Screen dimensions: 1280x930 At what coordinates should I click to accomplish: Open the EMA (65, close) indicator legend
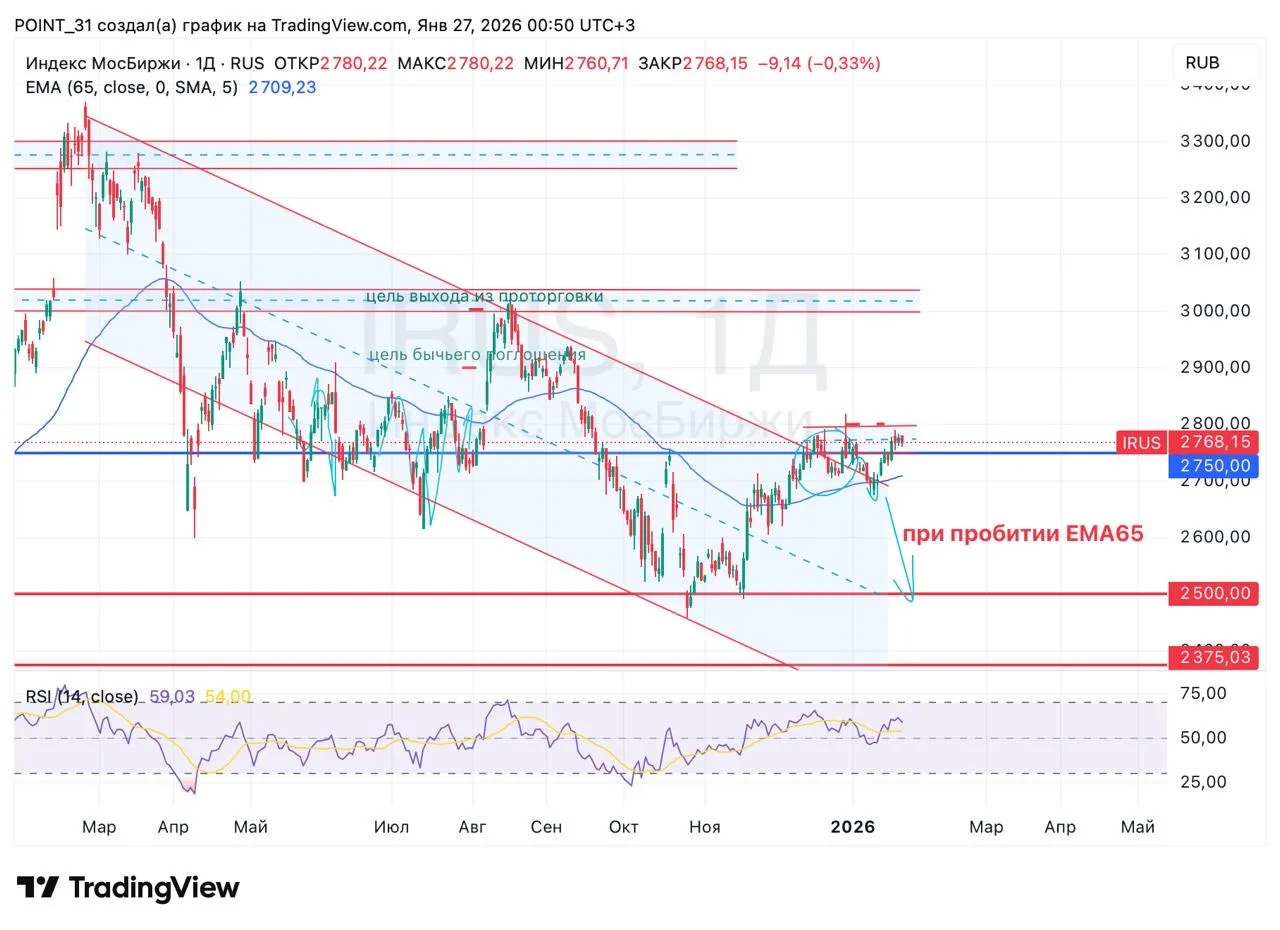click(x=130, y=88)
